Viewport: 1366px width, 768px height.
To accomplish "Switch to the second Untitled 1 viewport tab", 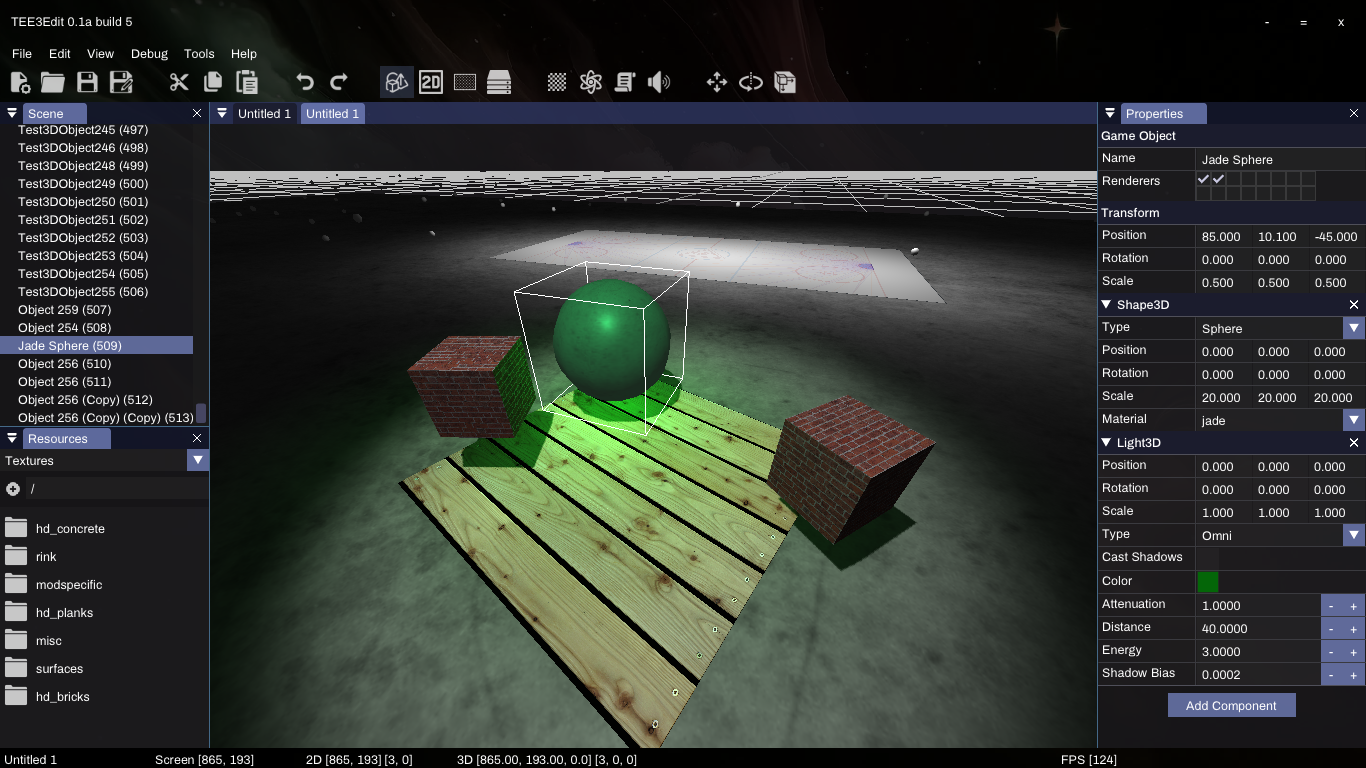I will (332, 113).
